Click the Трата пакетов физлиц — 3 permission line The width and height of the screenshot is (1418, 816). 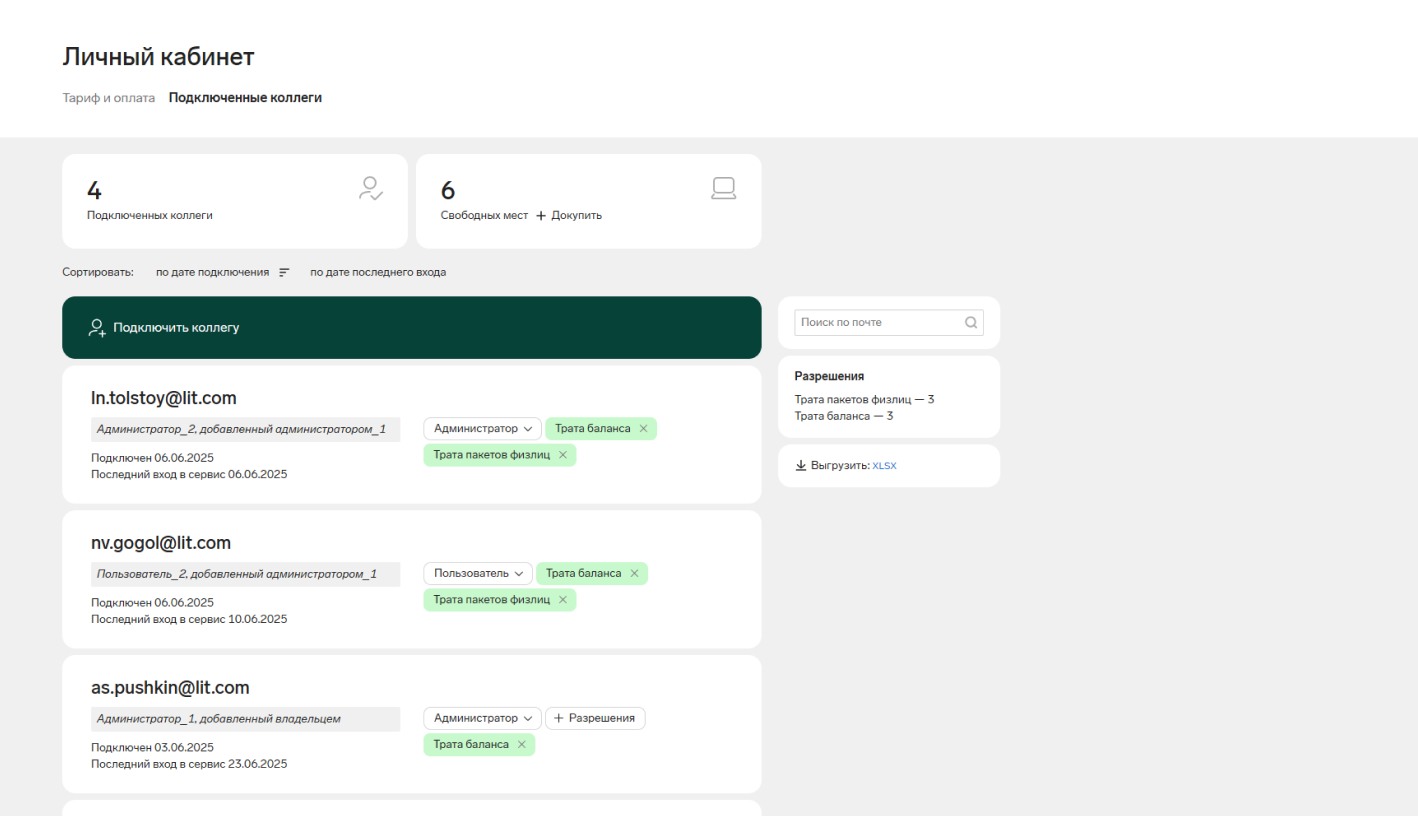click(864, 399)
